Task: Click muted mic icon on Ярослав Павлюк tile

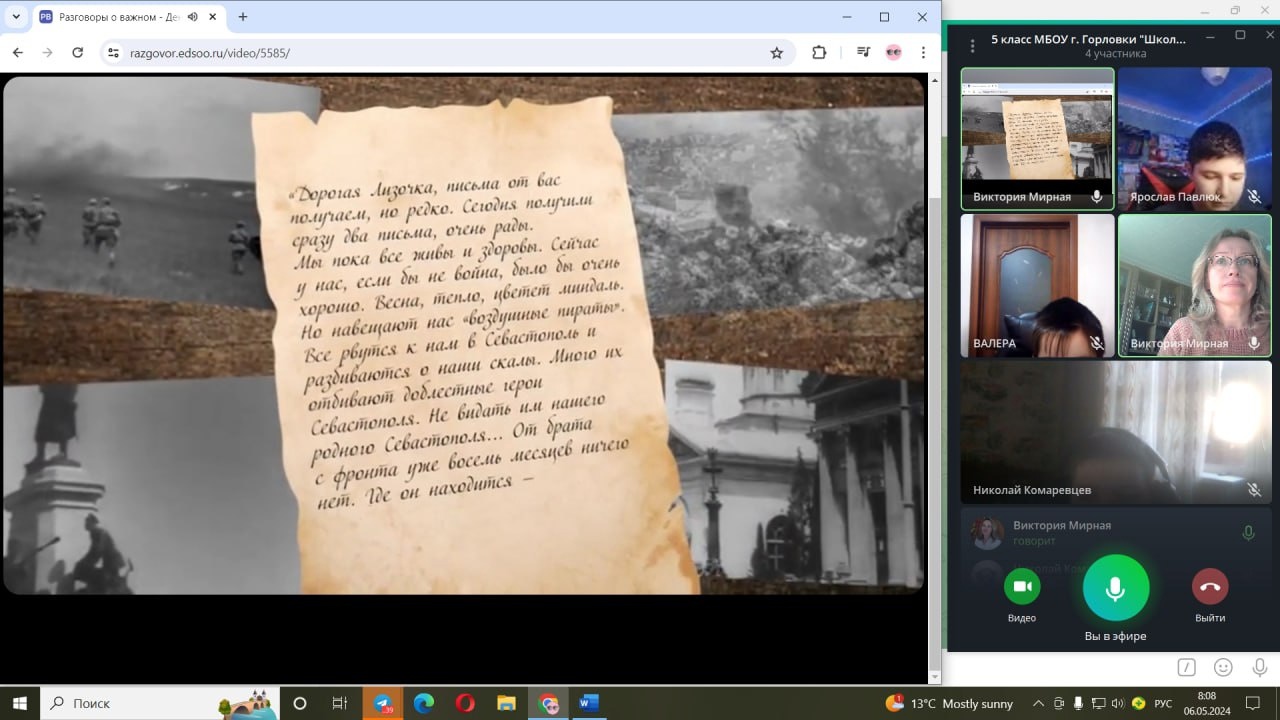Action: (x=1254, y=197)
